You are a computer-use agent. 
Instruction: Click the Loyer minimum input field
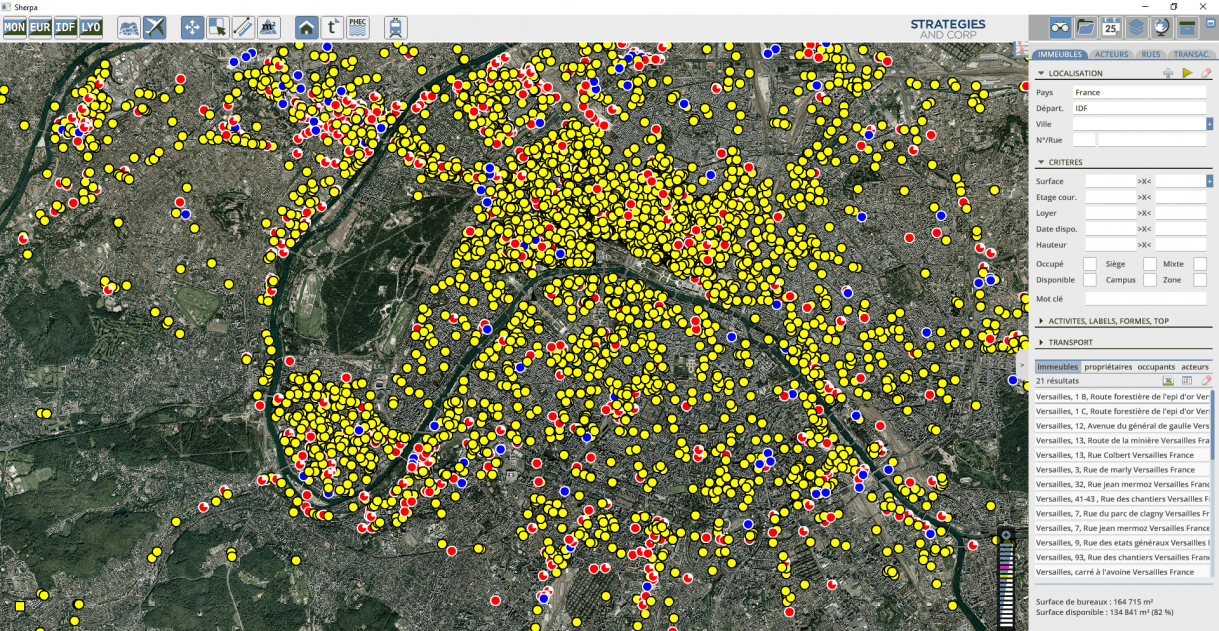(x=1110, y=213)
